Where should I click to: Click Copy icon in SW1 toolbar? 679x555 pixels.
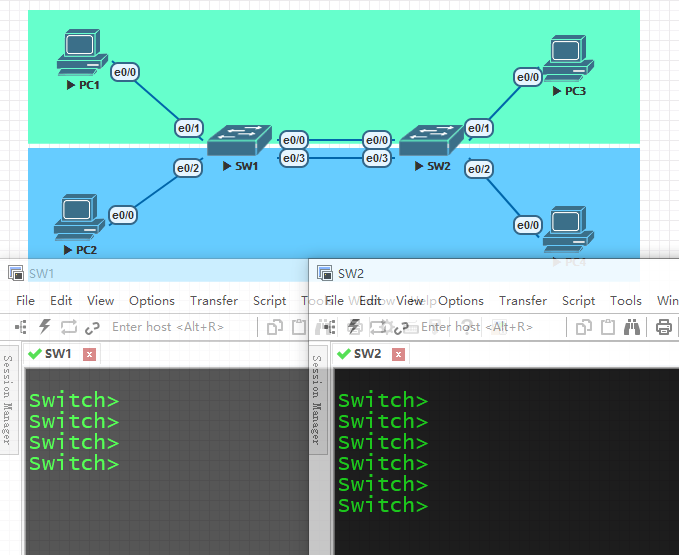click(x=275, y=327)
